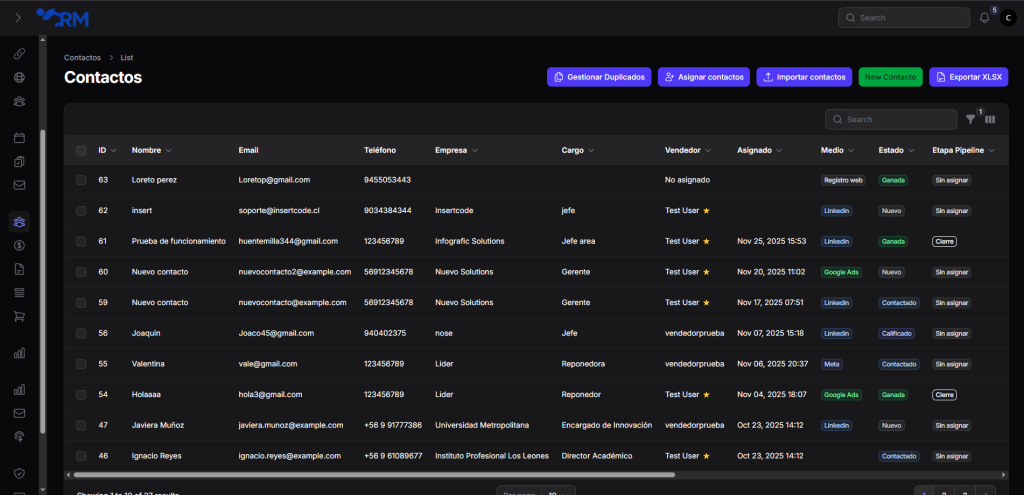The height and width of the screenshot is (495, 1024).
Task: Click the globe icon in the sidebar
Action: click(19, 77)
